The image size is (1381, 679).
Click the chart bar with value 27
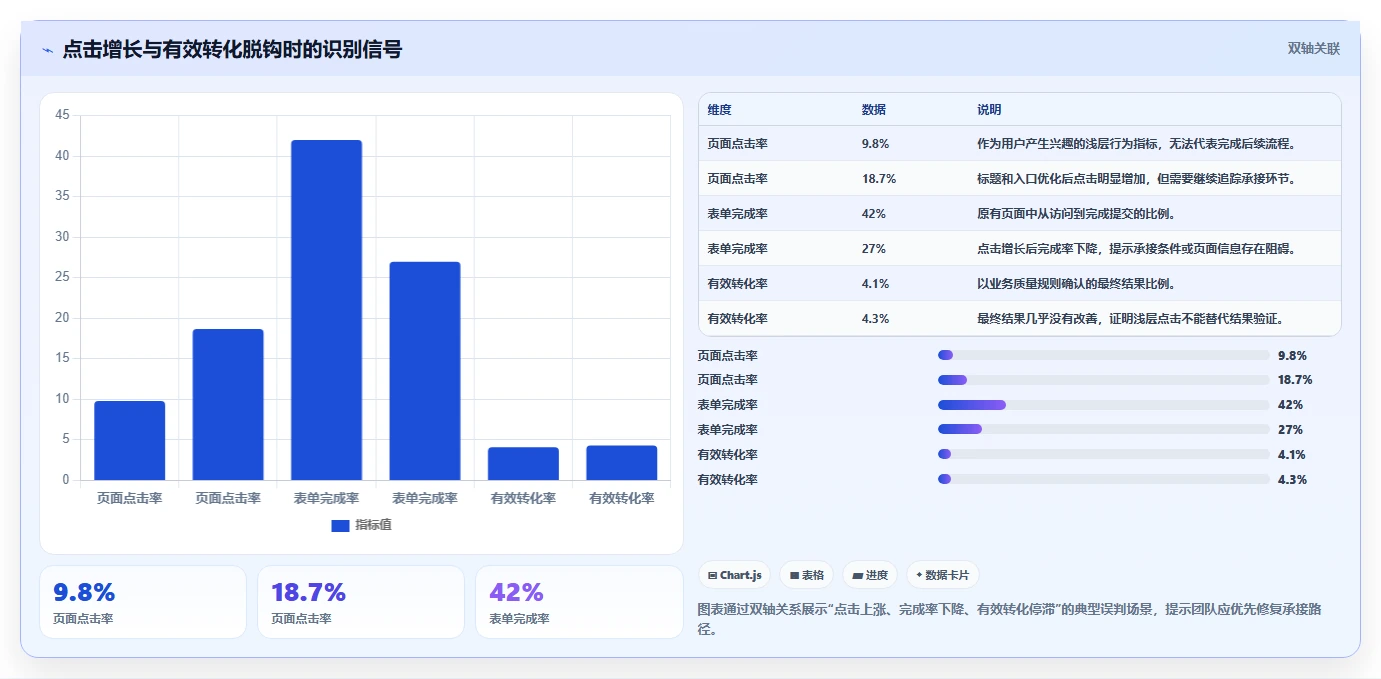point(425,371)
